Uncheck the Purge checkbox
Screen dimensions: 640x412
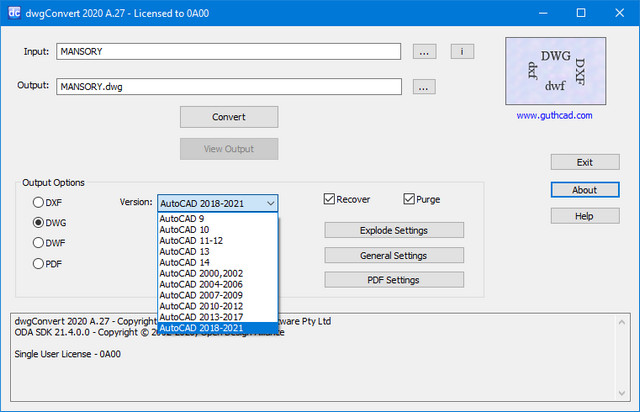tap(410, 199)
